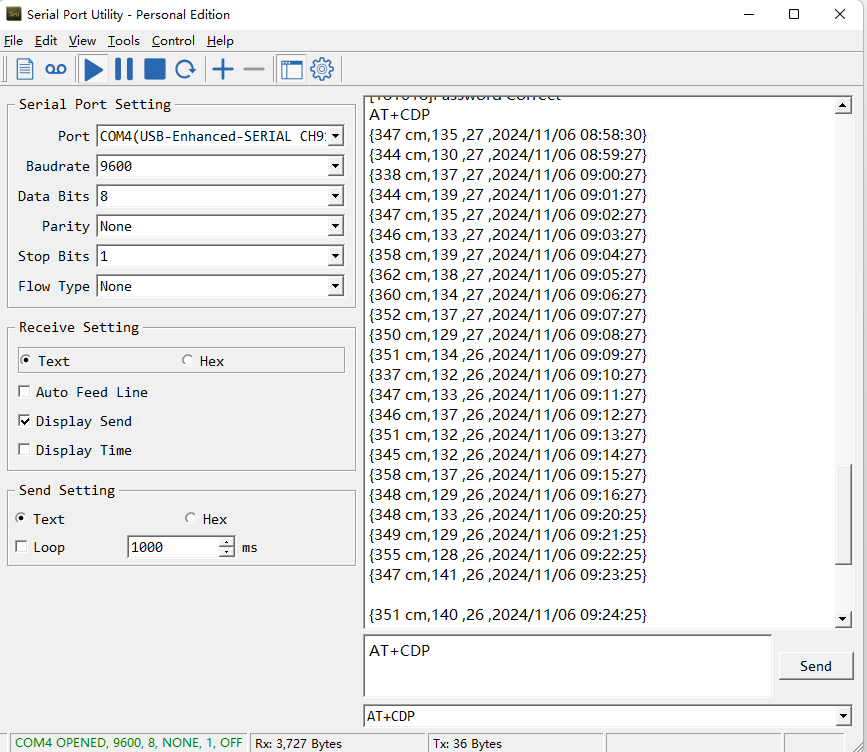
Task: Open the File menu
Action: 13,41
